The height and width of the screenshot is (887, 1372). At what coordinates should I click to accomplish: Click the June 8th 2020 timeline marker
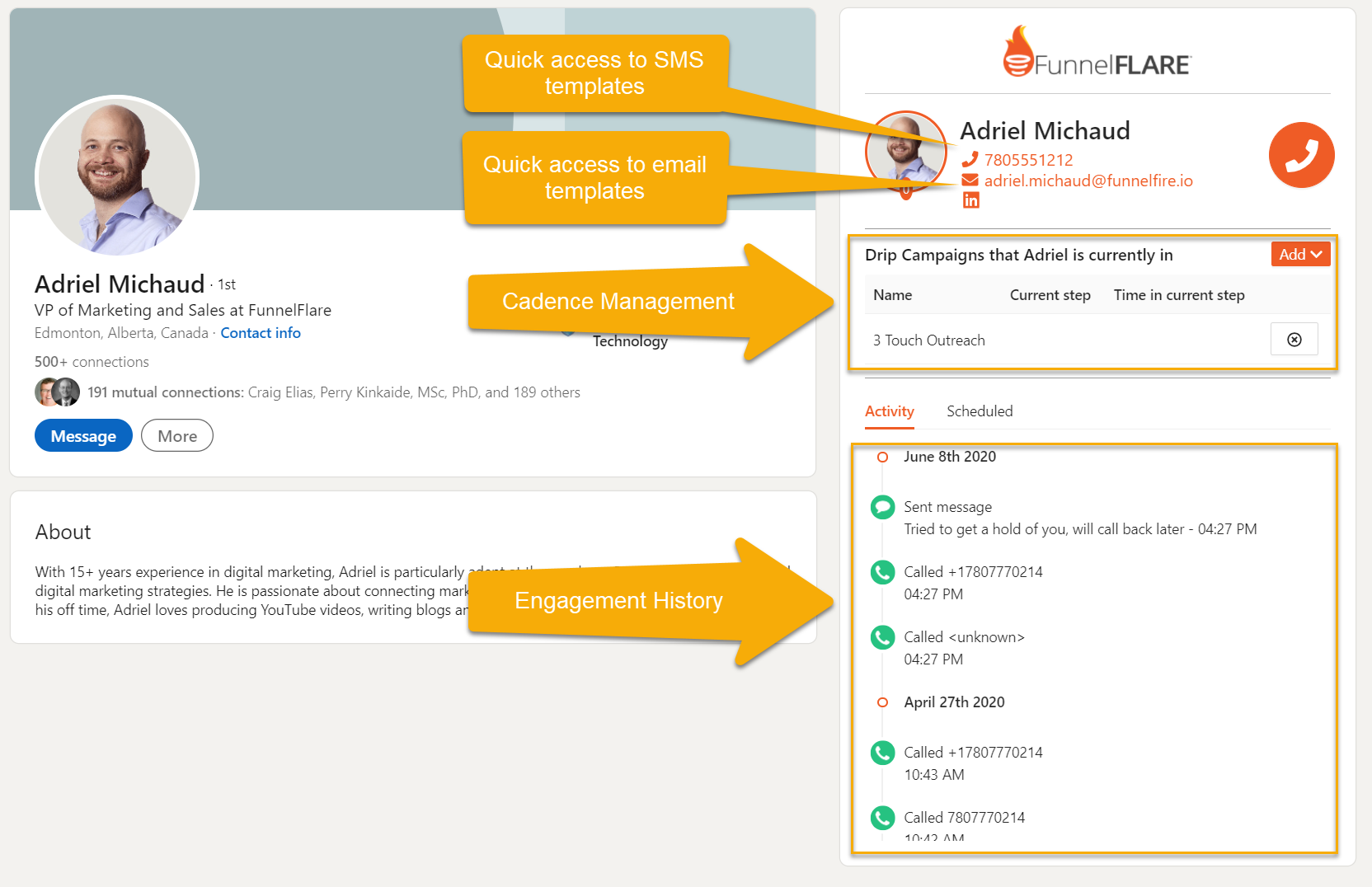tap(882, 457)
